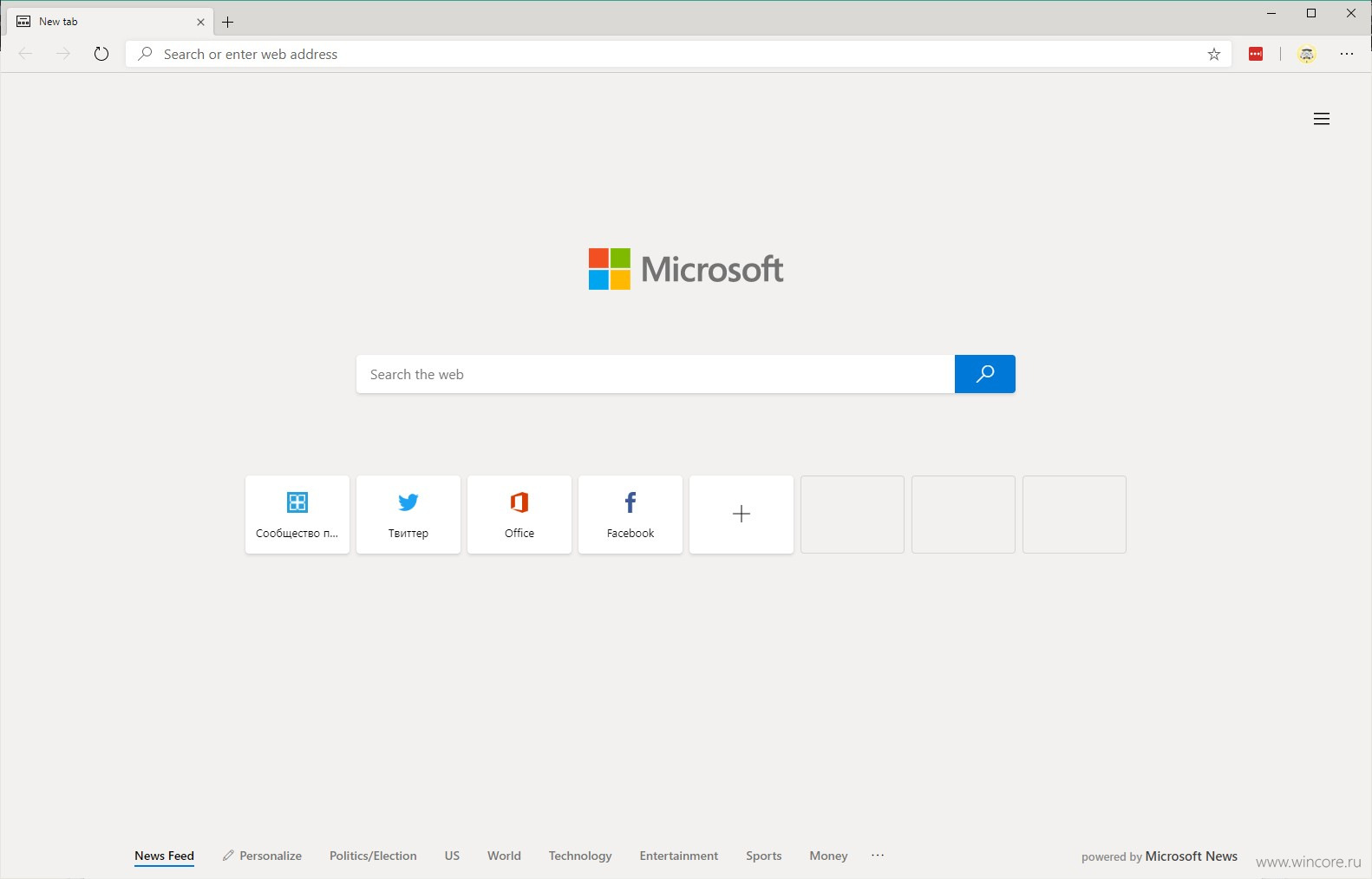The image size is (1372, 879).
Task: Select the US news category
Action: [x=452, y=856]
